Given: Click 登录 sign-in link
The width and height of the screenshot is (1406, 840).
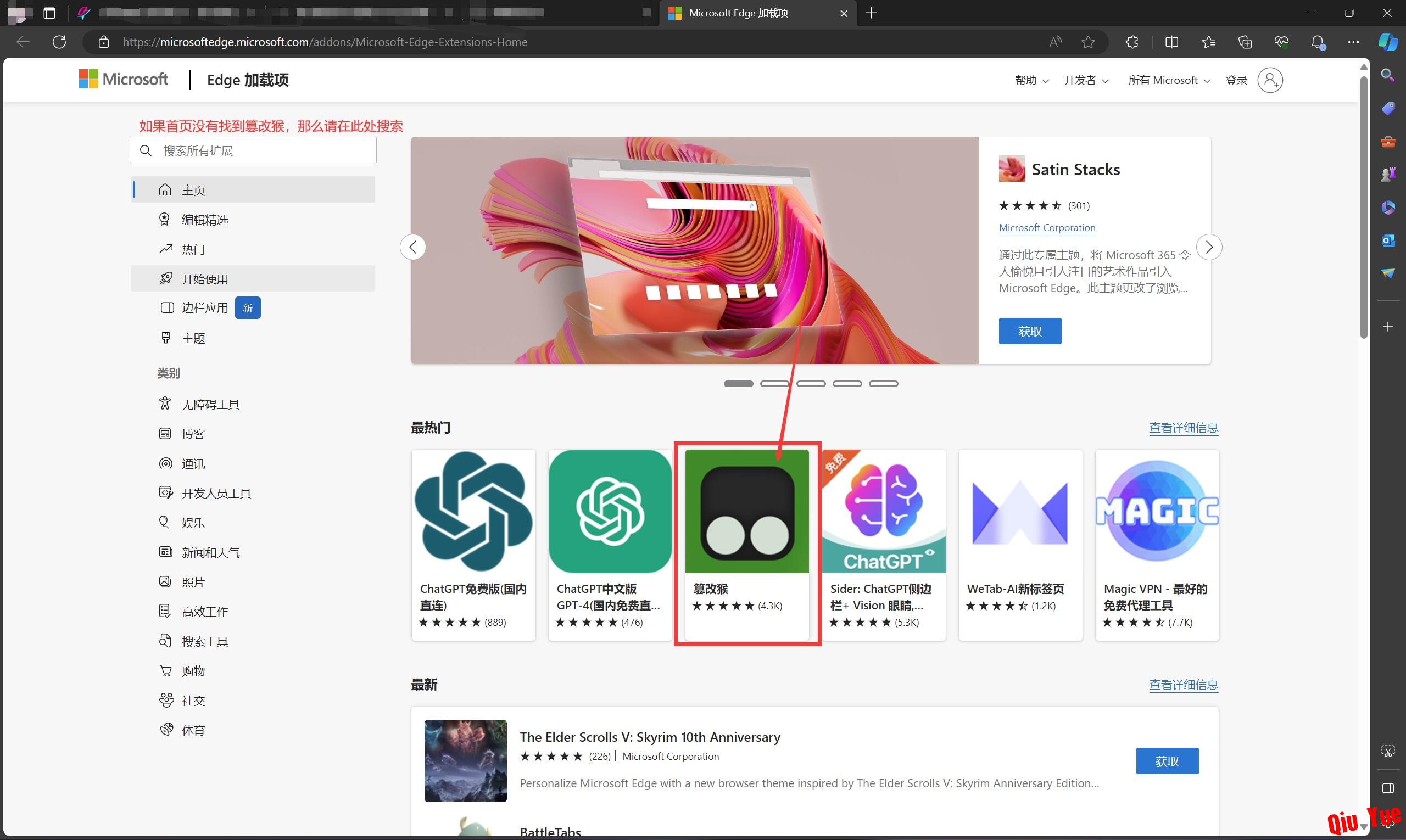Looking at the screenshot, I should (x=1236, y=80).
